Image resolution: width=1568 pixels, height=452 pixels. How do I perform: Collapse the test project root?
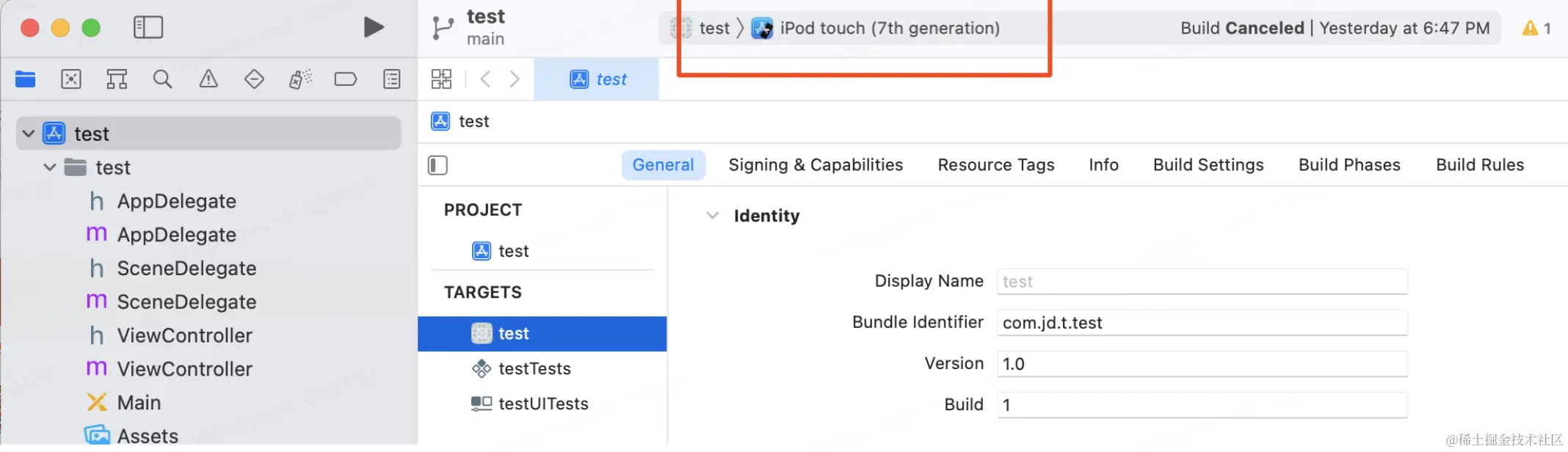coord(29,134)
